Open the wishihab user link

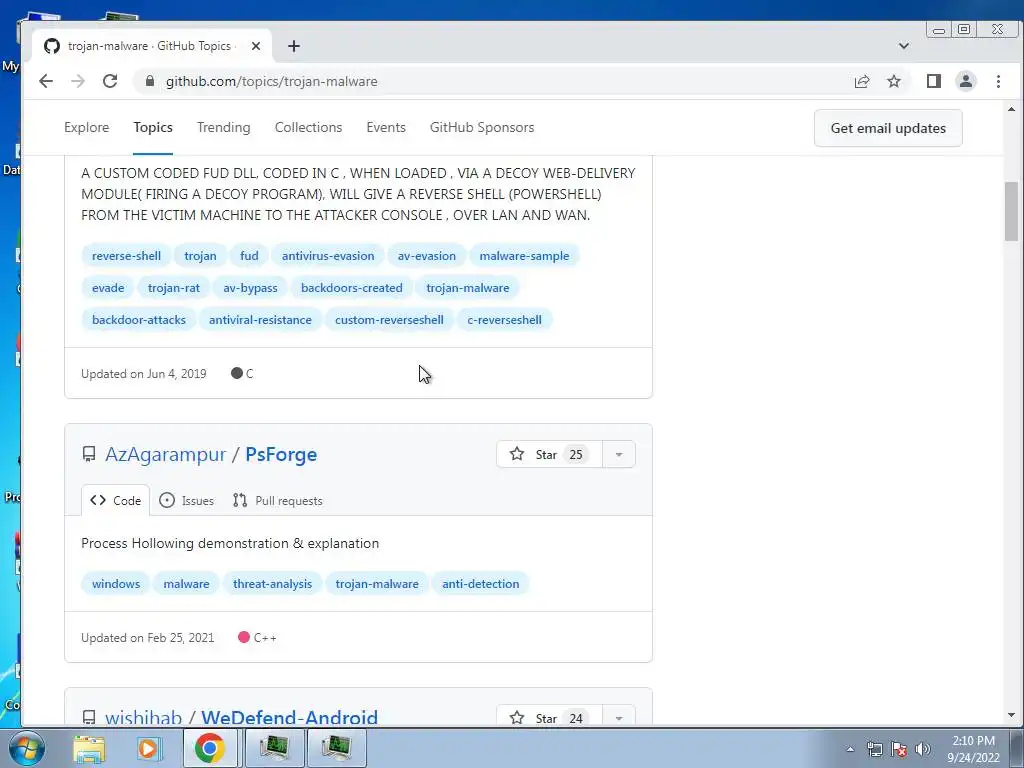[x=144, y=717]
